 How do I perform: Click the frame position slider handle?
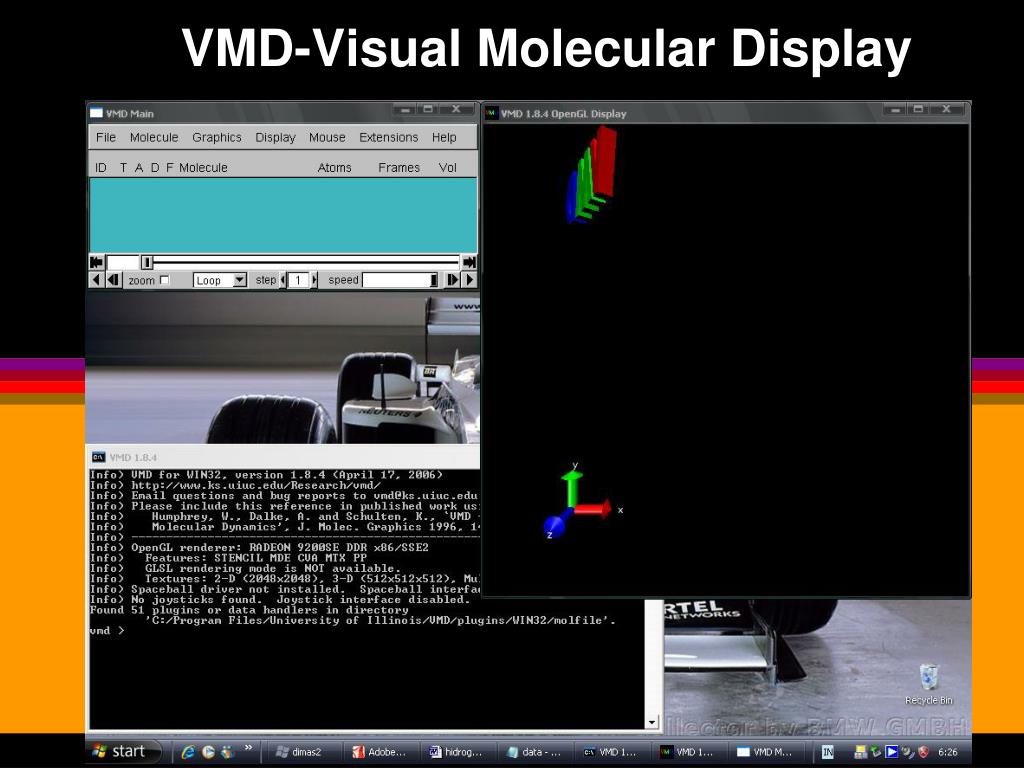147,262
